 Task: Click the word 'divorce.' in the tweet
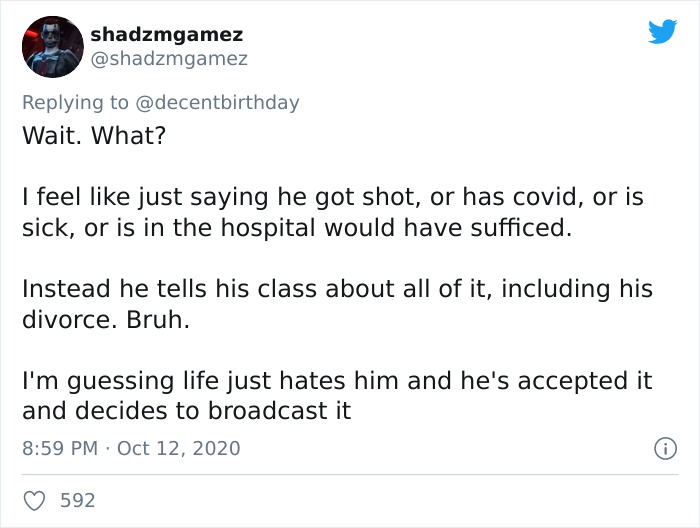[x=70, y=320]
